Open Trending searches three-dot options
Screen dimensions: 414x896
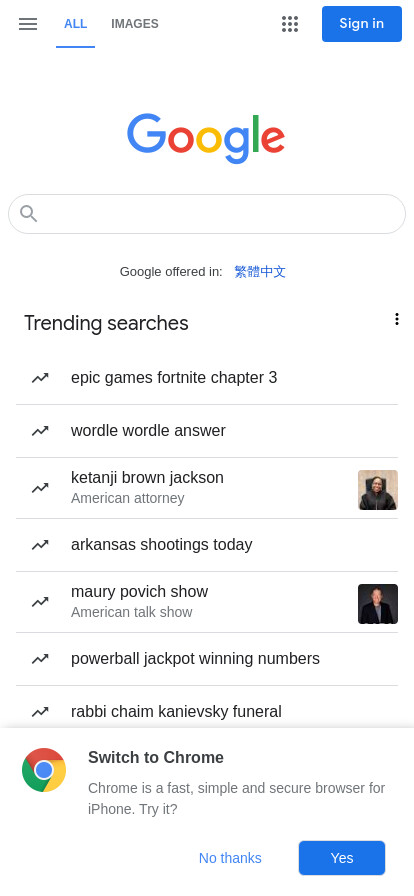click(x=396, y=319)
